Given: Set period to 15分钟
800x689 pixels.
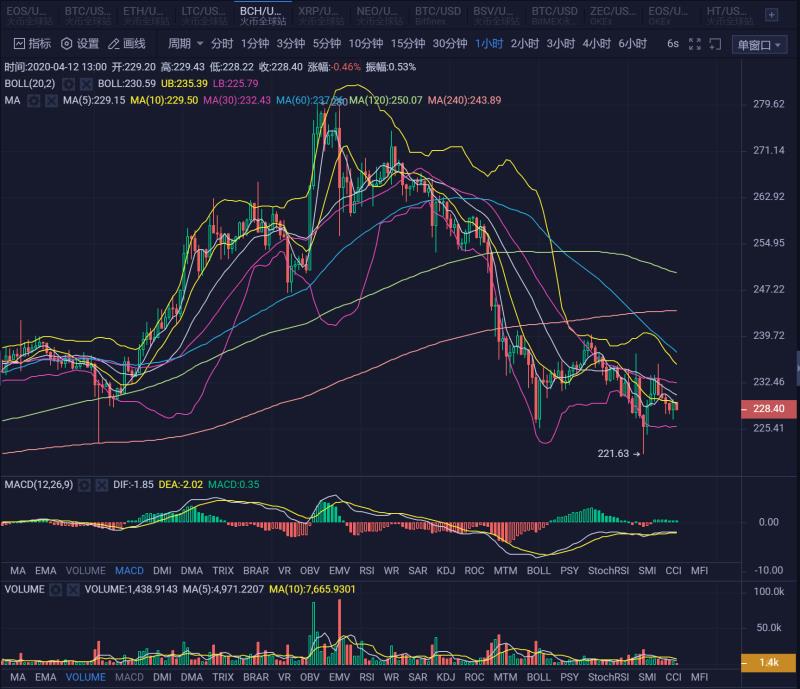Looking at the screenshot, I should click(x=408, y=44).
